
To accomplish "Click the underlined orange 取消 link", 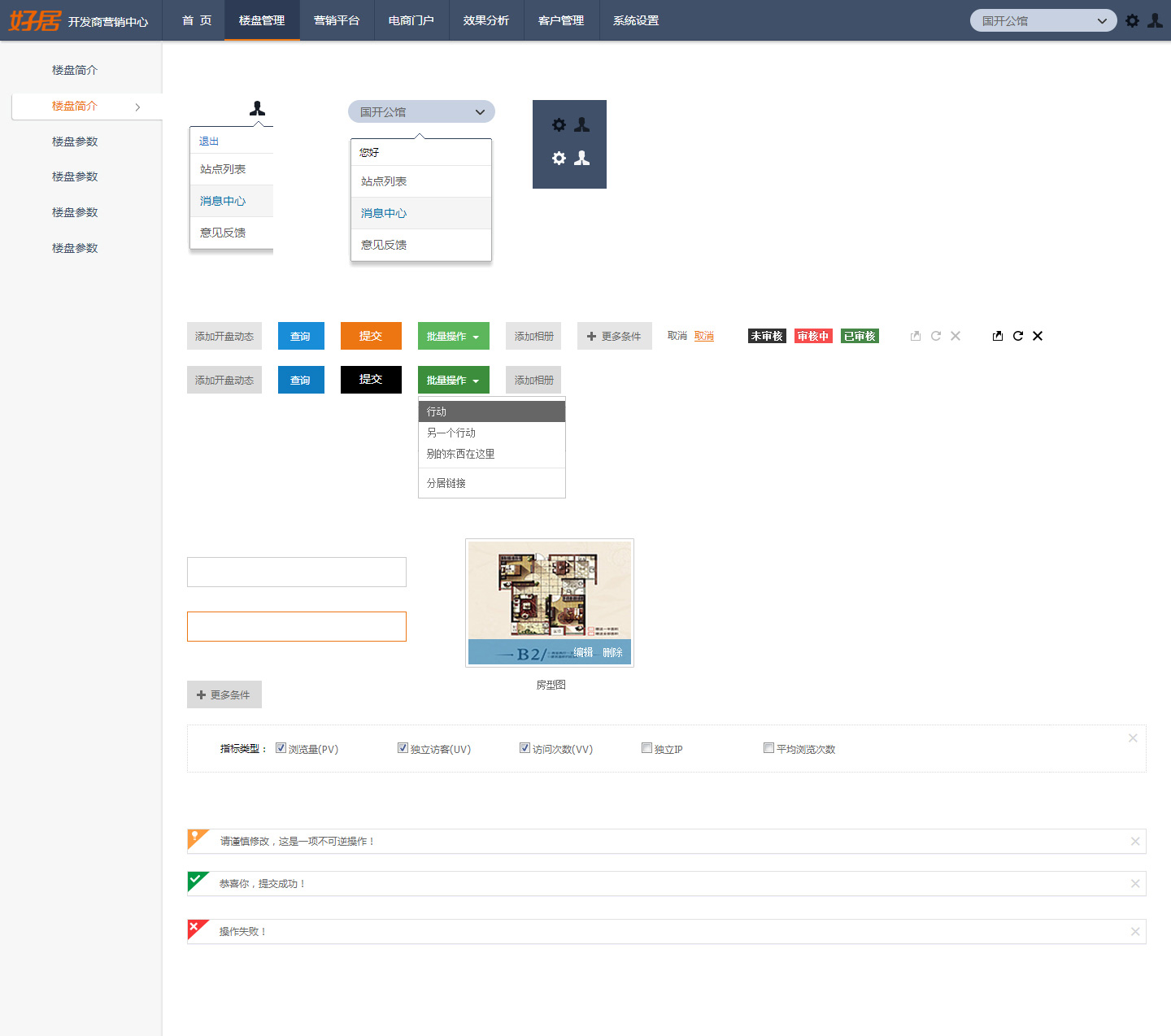I will (704, 336).
